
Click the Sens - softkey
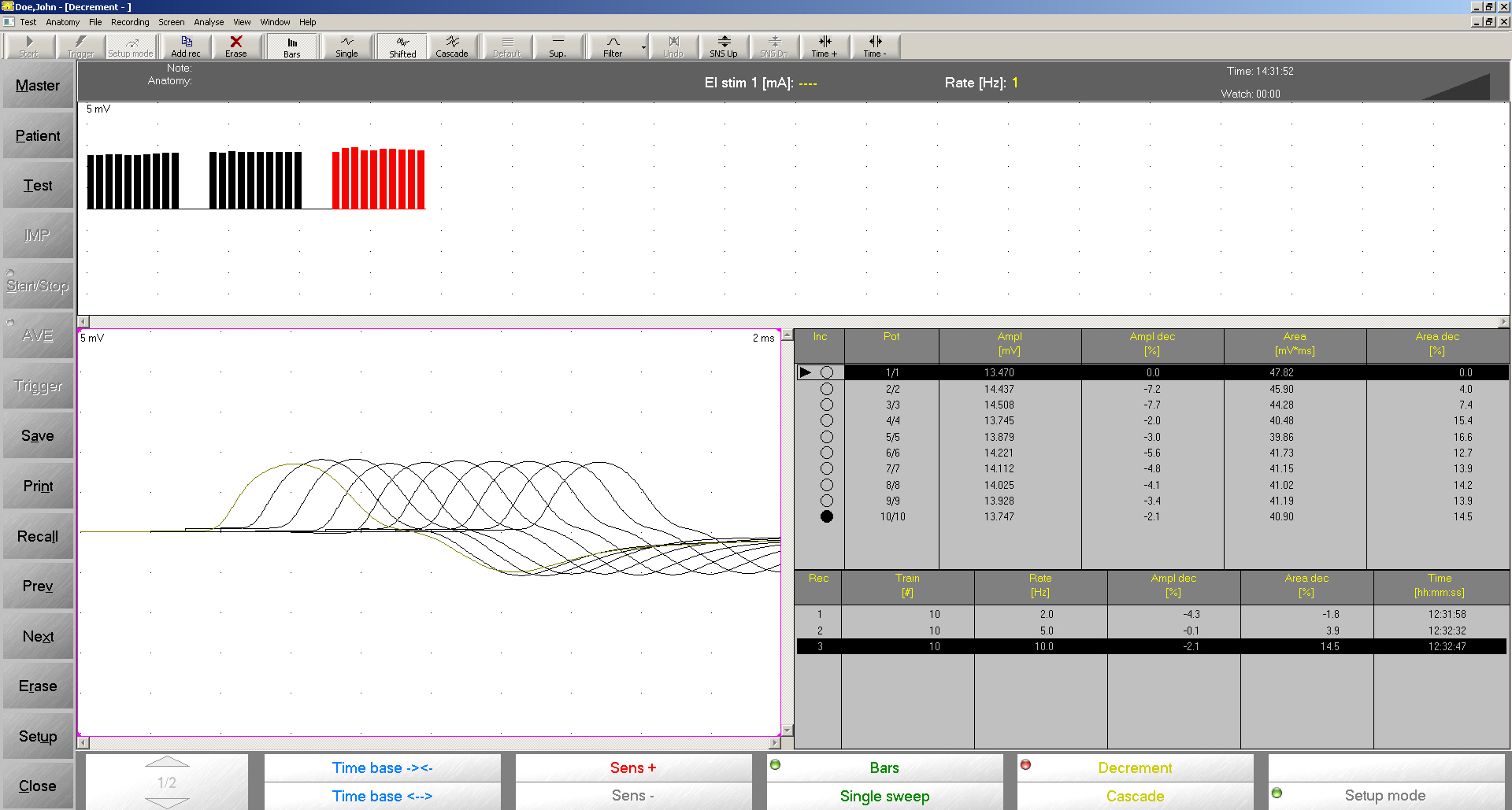[633, 796]
